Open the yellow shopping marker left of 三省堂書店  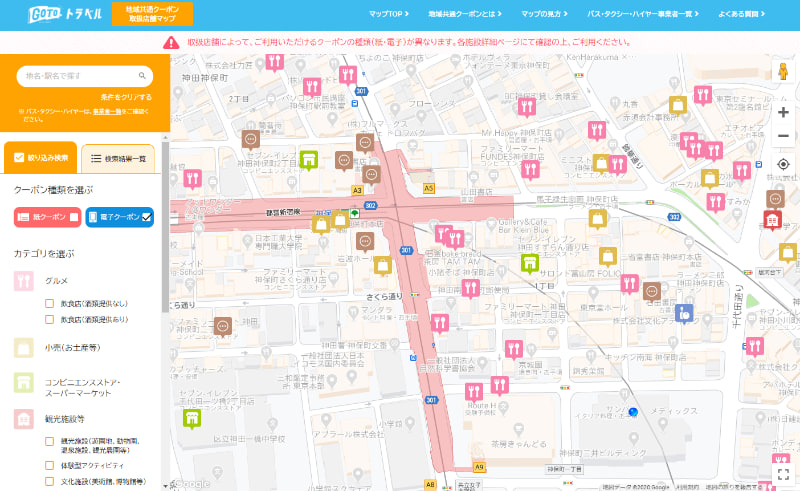coord(608,257)
